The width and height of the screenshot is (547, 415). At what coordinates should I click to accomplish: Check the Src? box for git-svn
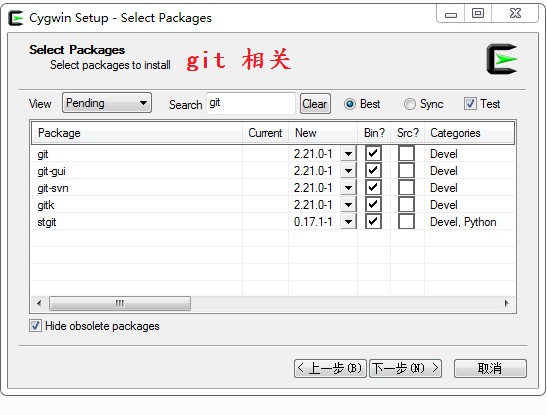pyautogui.click(x=406, y=187)
